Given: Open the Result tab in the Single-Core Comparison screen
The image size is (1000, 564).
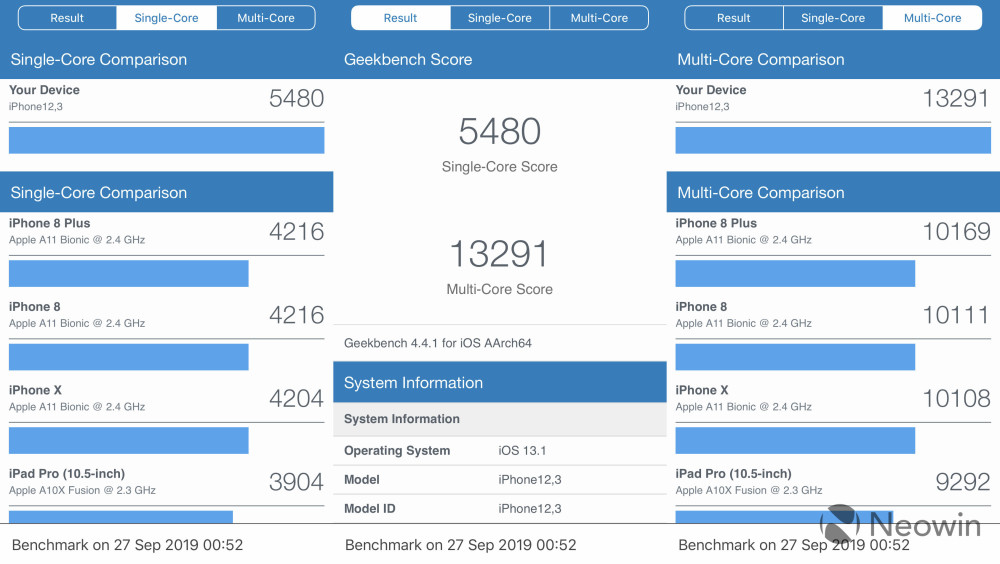Looking at the screenshot, I should coord(67,18).
